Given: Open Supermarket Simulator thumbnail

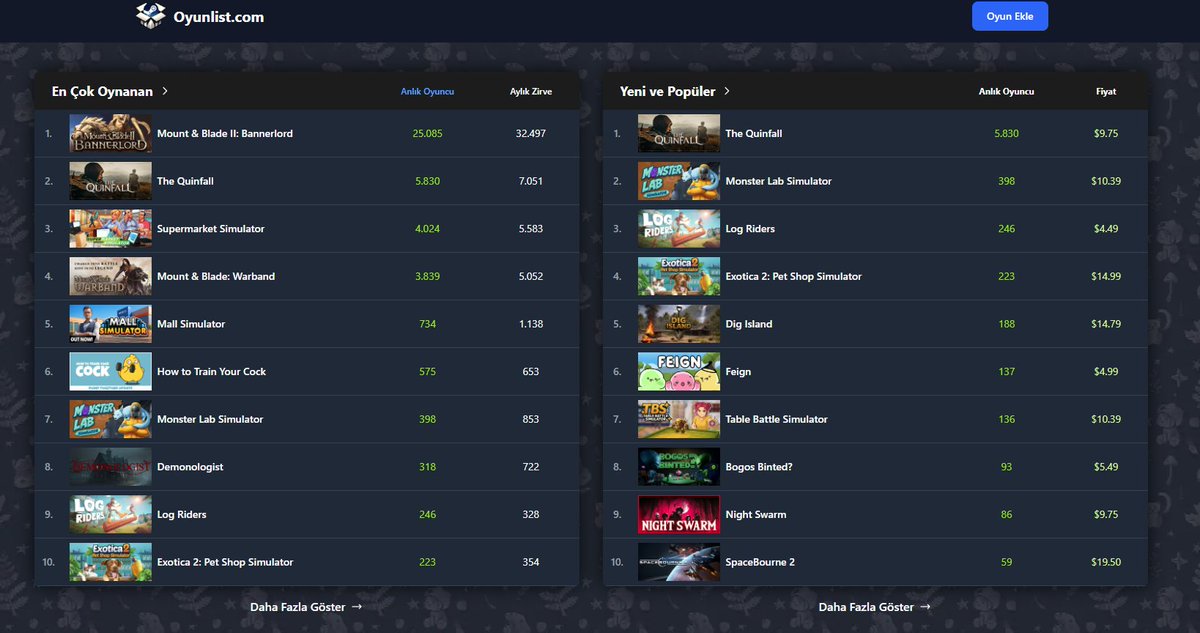Looking at the screenshot, I should (x=111, y=229).
